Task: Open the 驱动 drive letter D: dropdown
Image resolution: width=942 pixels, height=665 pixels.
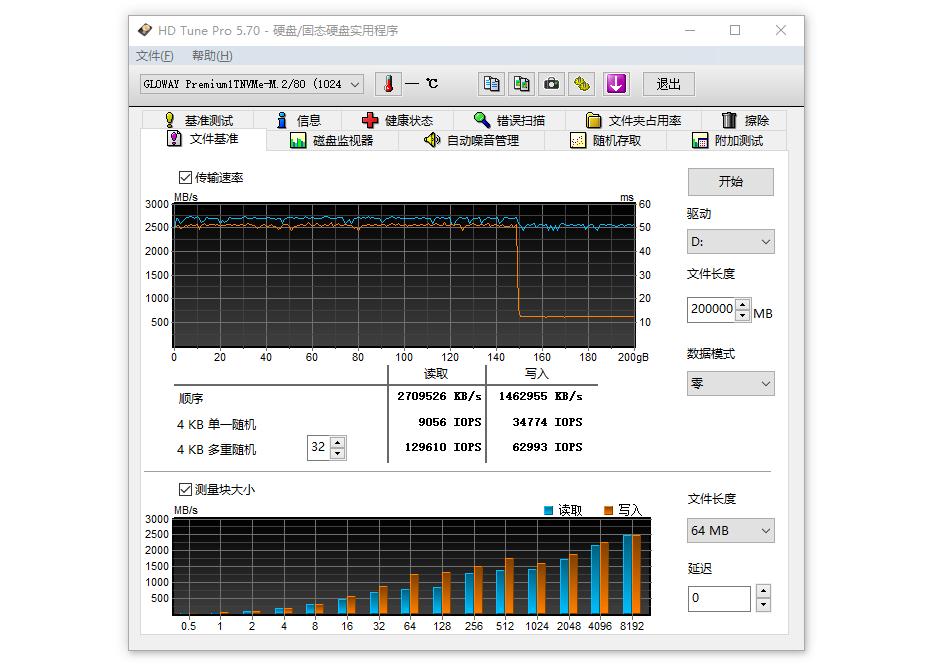Action: (730, 242)
